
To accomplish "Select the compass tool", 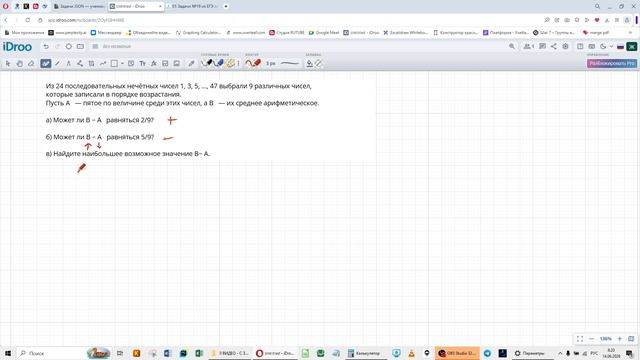I will (69, 63).
